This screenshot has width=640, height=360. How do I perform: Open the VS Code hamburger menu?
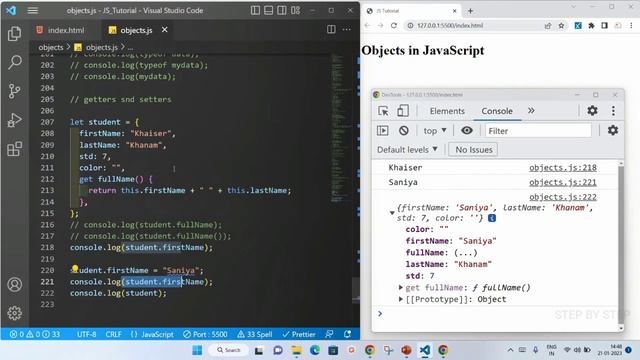click(x=33, y=11)
